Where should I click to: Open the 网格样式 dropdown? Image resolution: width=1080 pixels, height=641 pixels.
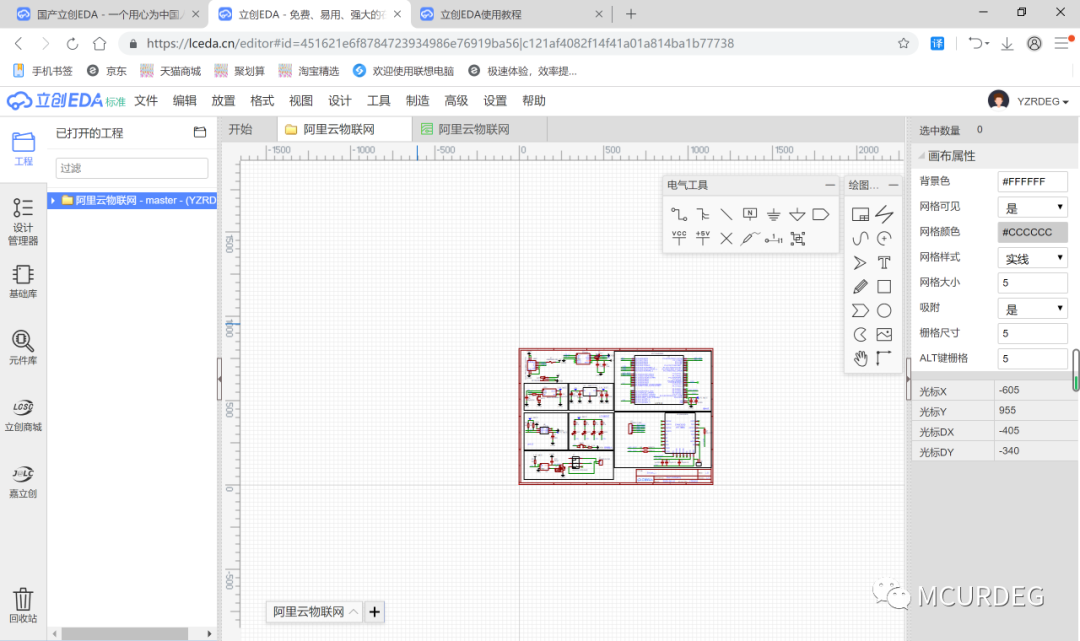point(1032,258)
